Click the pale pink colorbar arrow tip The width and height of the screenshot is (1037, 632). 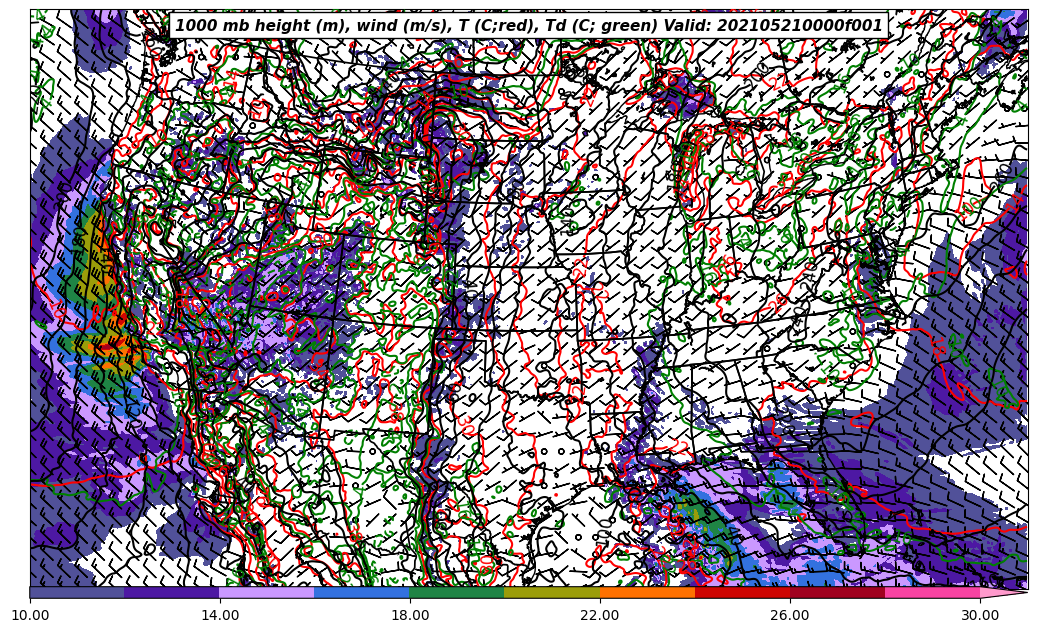point(1003,592)
